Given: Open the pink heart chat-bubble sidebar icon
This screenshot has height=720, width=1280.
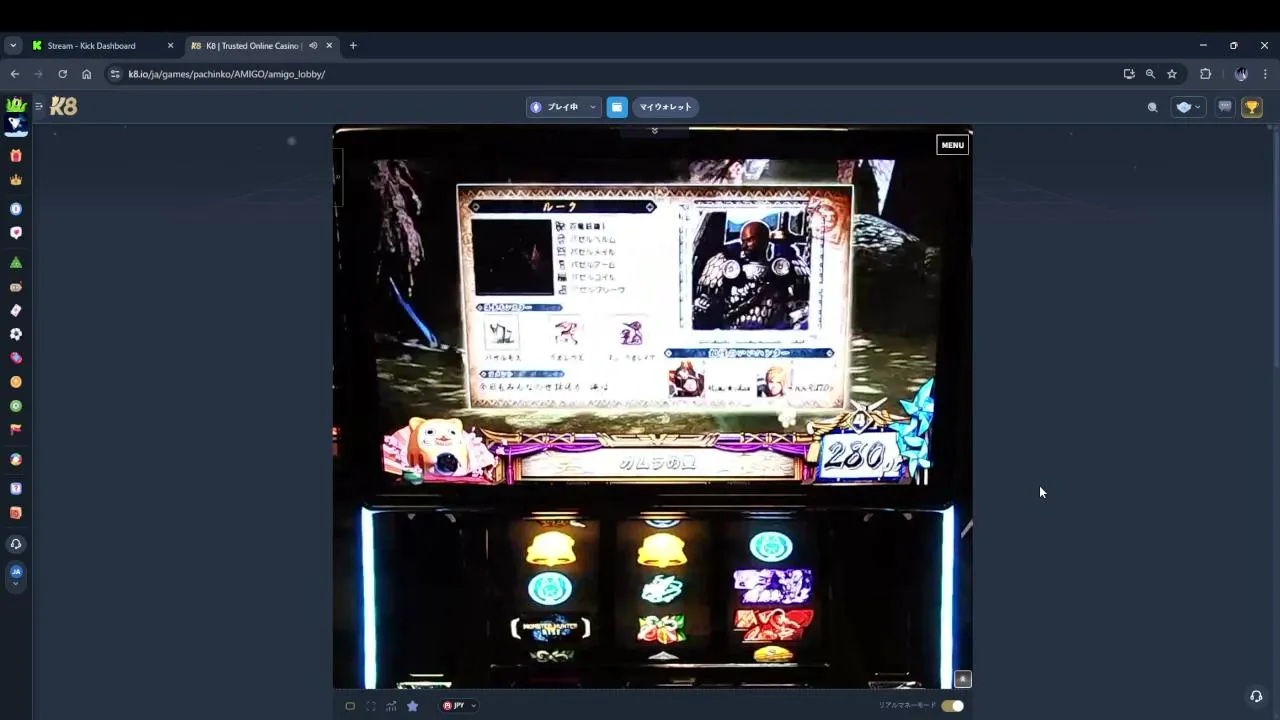Looking at the screenshot, I should pyautogui.click(x=16, y=232).
